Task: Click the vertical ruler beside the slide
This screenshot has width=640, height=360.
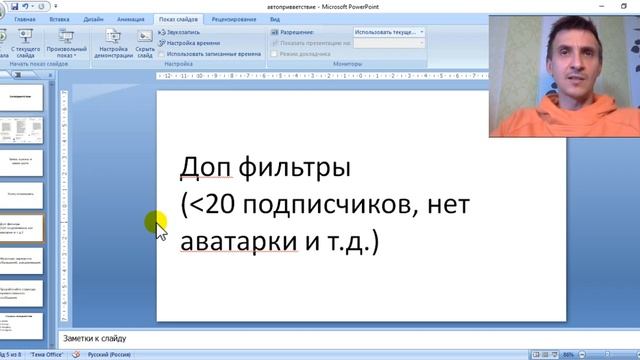Action: click(64, 206)
